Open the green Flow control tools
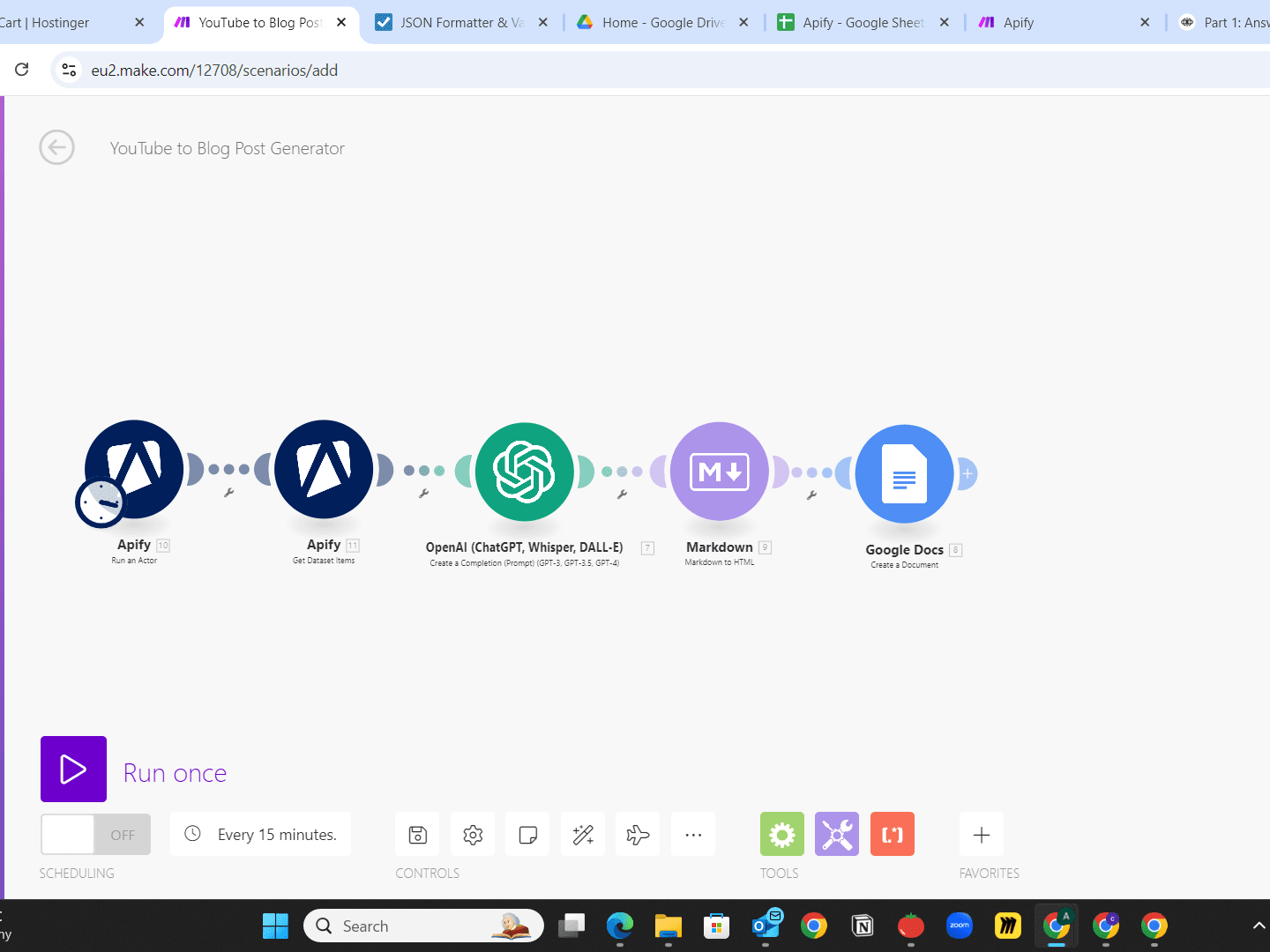This screenshot has width=1270, height=952. click(x=782, y=834)
